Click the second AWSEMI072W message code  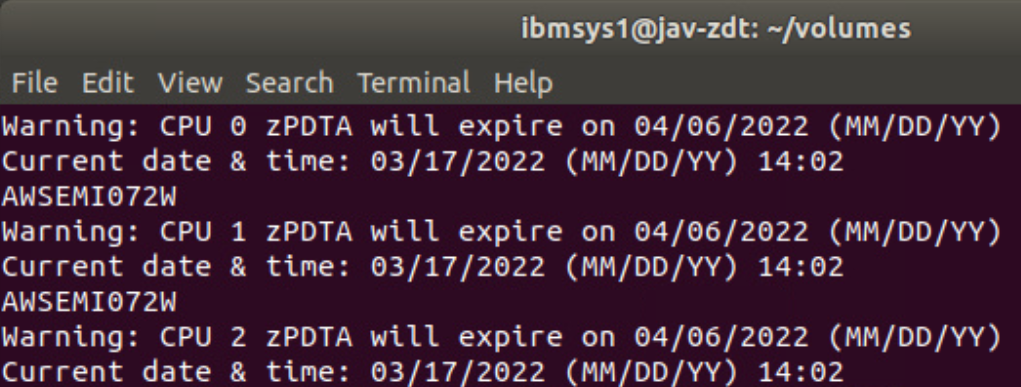[89, 302]
